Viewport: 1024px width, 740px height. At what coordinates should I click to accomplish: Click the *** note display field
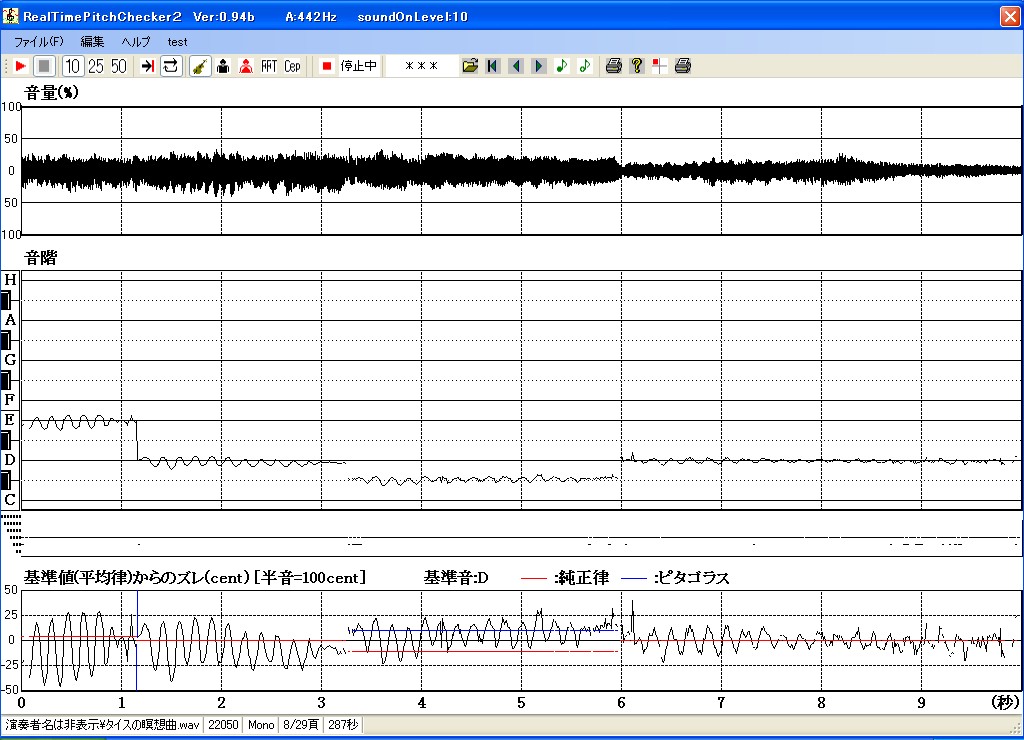(421, 66)
